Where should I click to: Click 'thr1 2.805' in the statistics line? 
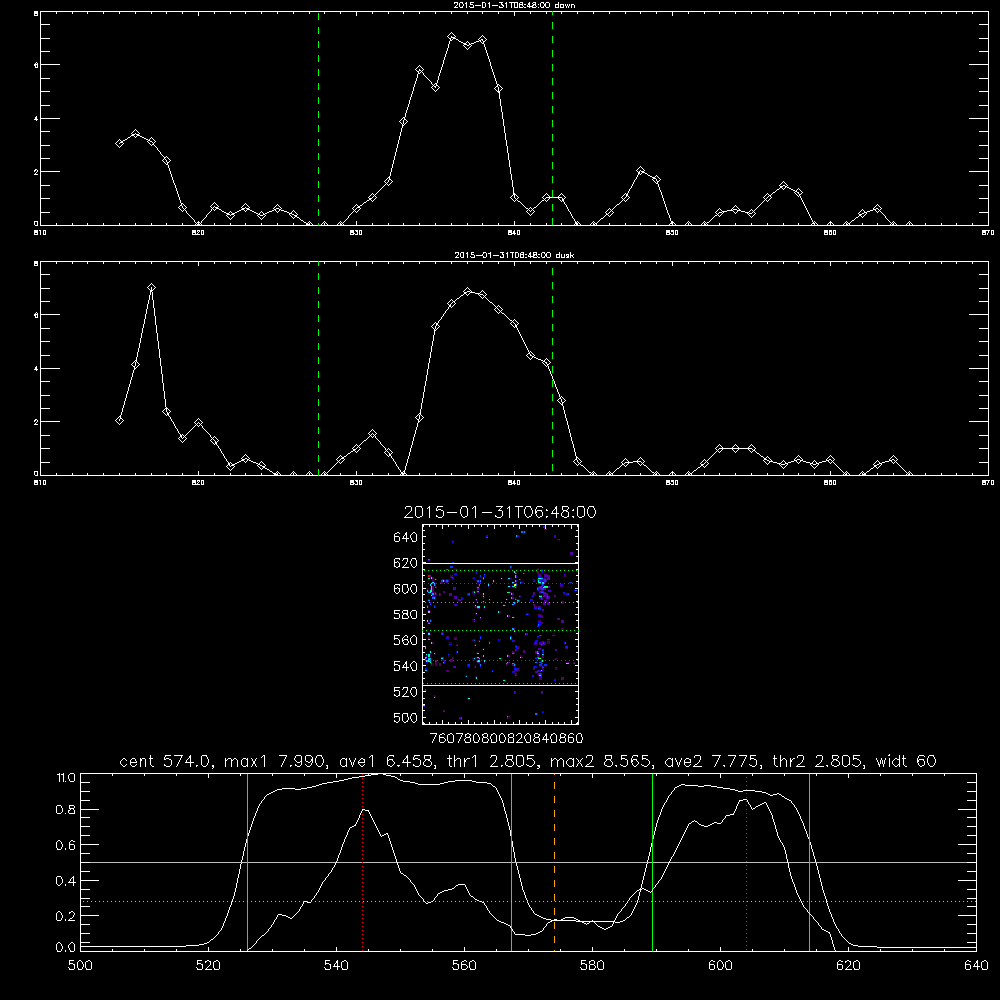(491, 761)
